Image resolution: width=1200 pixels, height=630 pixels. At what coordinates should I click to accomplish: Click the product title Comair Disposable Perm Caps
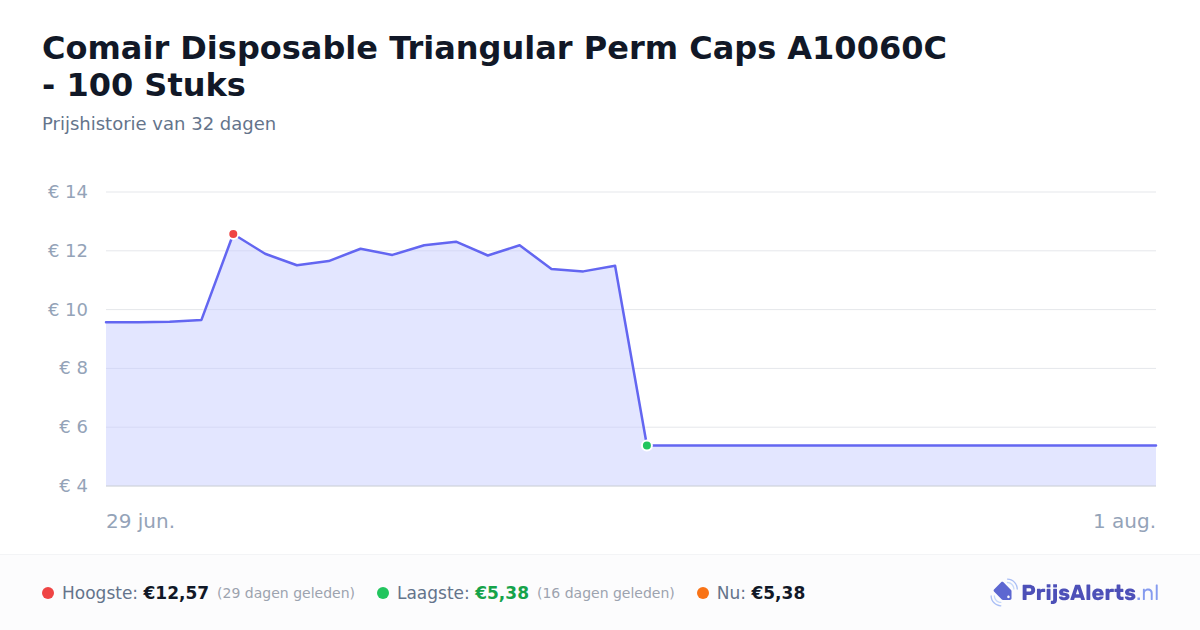click(494, 66)
